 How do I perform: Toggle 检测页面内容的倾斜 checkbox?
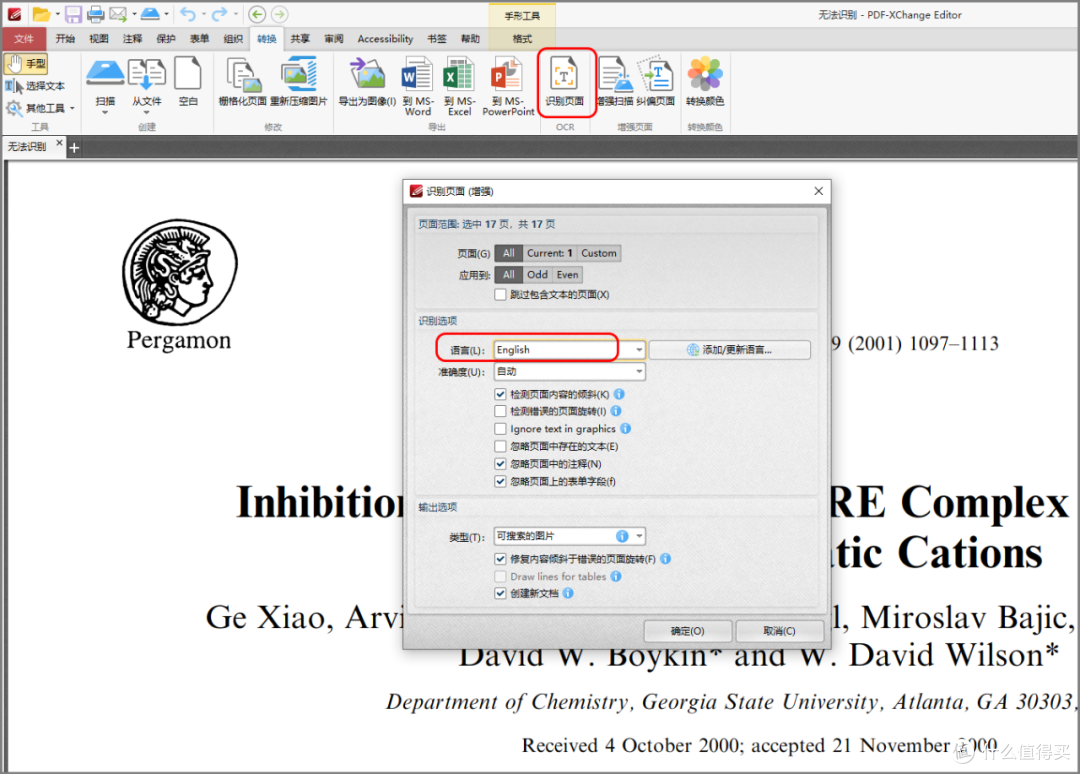[x=501, y=395]
